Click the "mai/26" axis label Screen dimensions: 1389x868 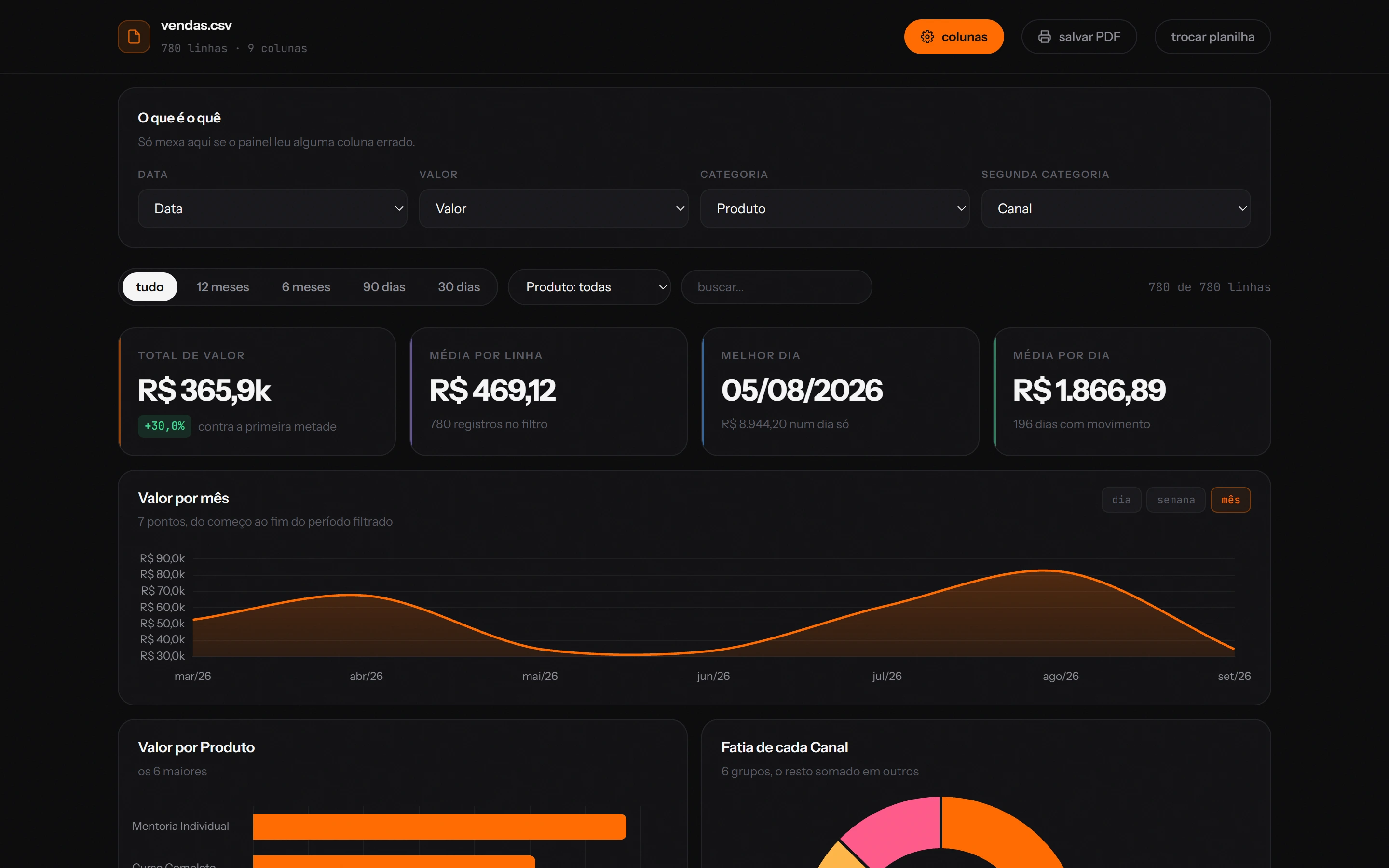540,676
